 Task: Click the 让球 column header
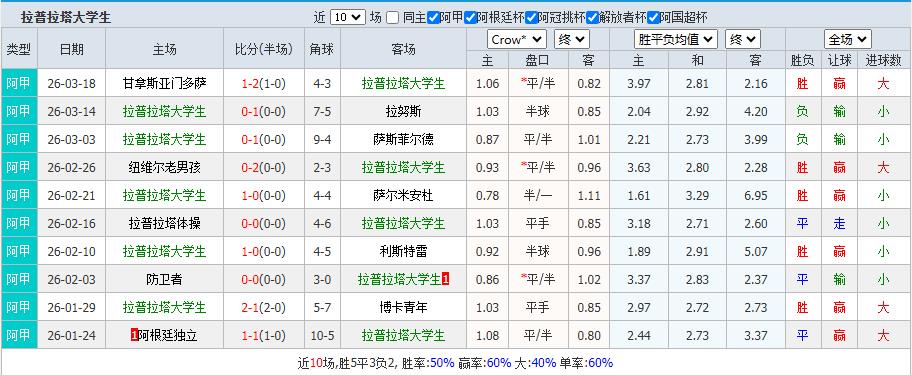coord(839,60)
